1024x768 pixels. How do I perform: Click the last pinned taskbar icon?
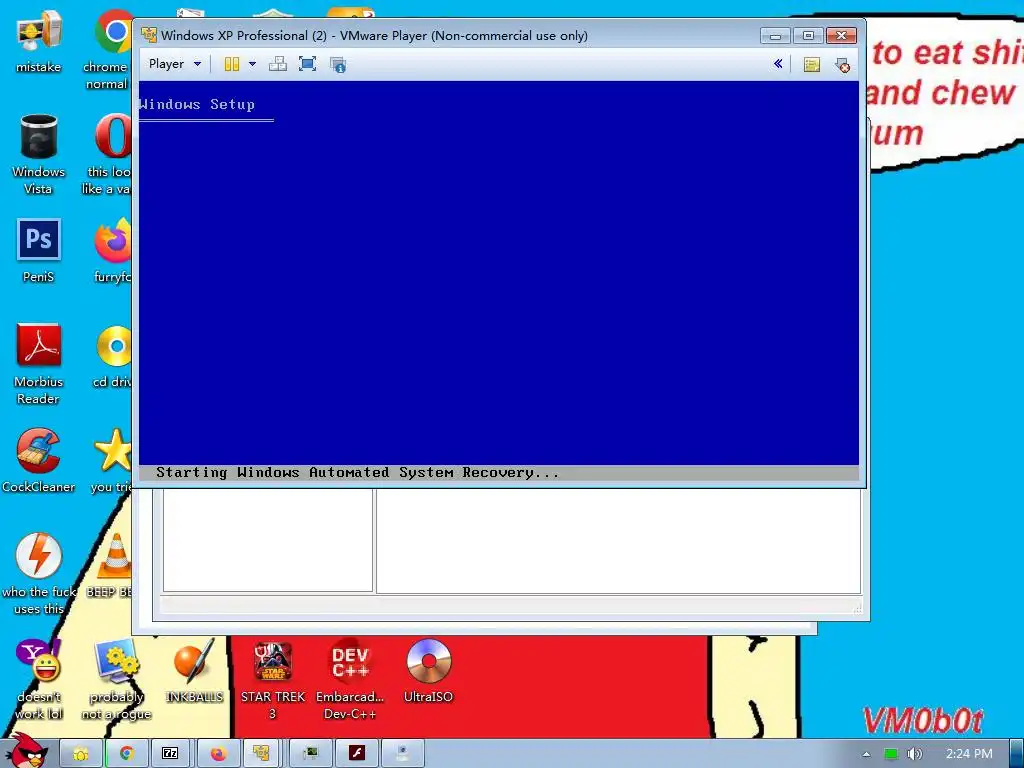402,754
